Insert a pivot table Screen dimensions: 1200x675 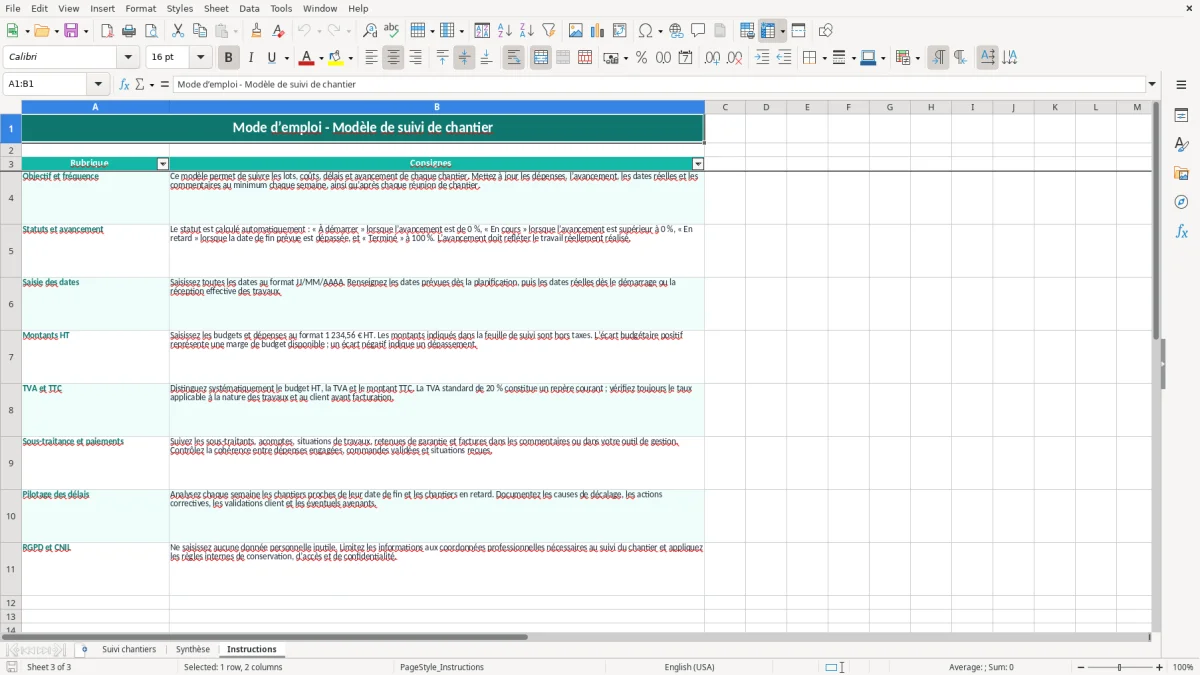pos(620,31)
